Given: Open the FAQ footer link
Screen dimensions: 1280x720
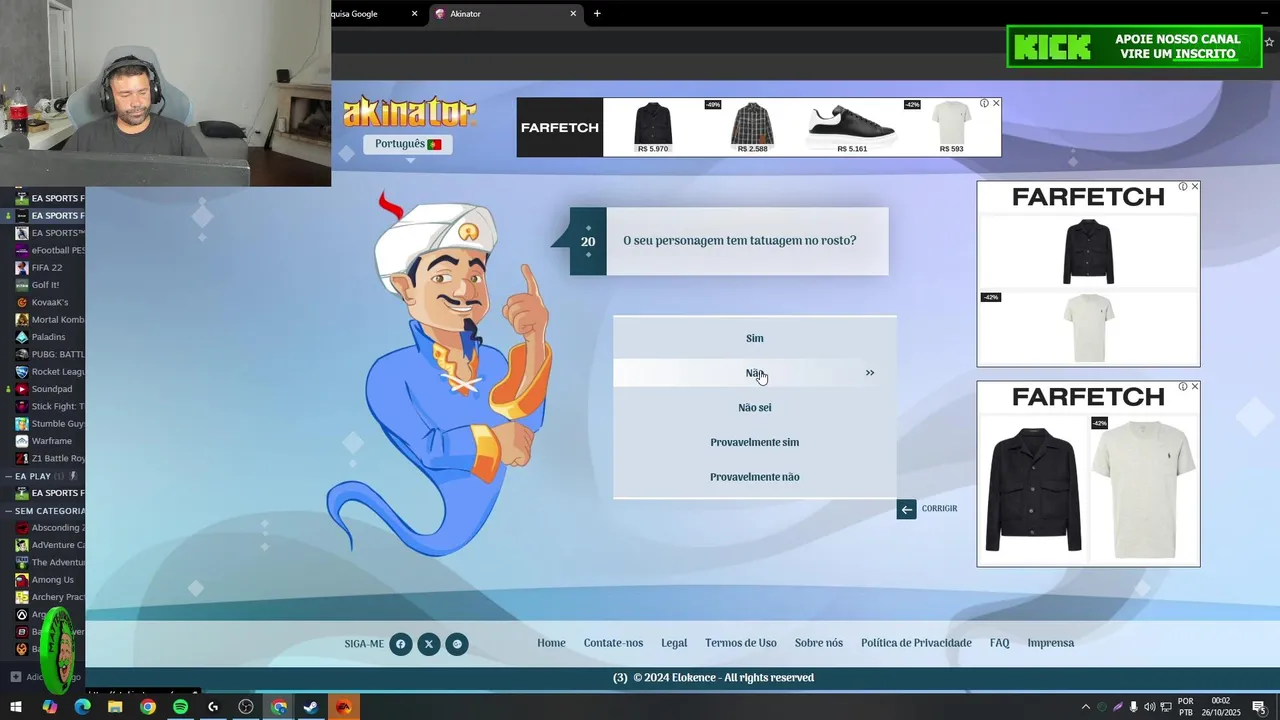Looking at the screenshot, I should click(999, 643).
